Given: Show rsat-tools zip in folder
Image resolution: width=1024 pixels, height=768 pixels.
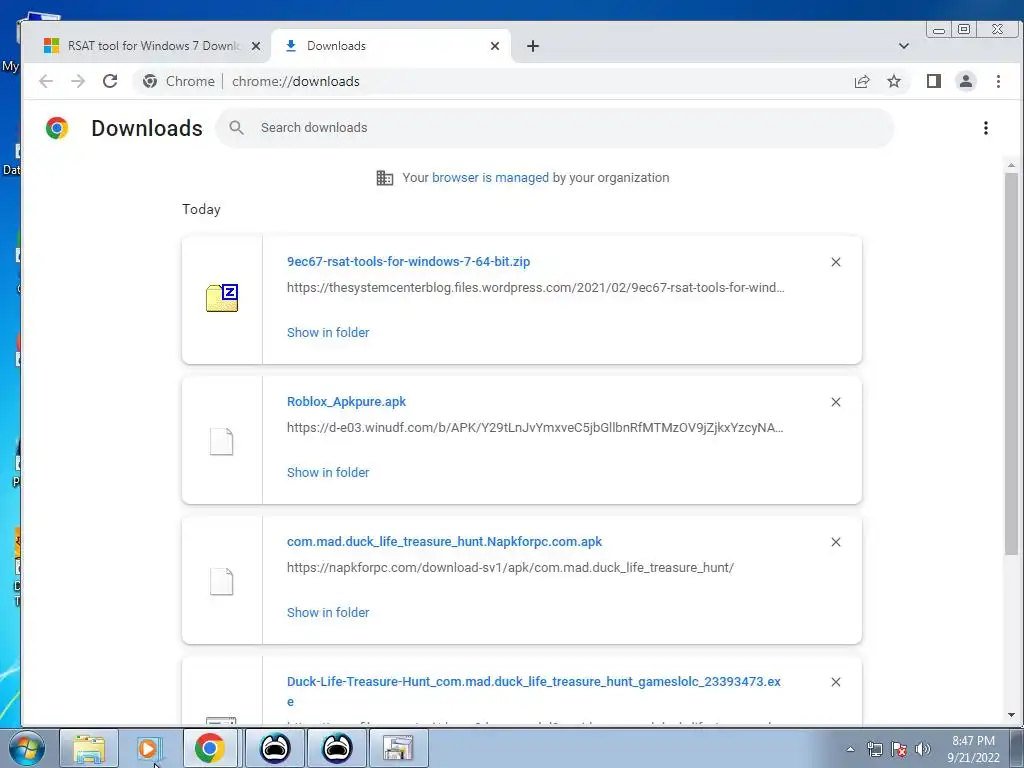Looking at the screenshot, I should tap(328, 332).
